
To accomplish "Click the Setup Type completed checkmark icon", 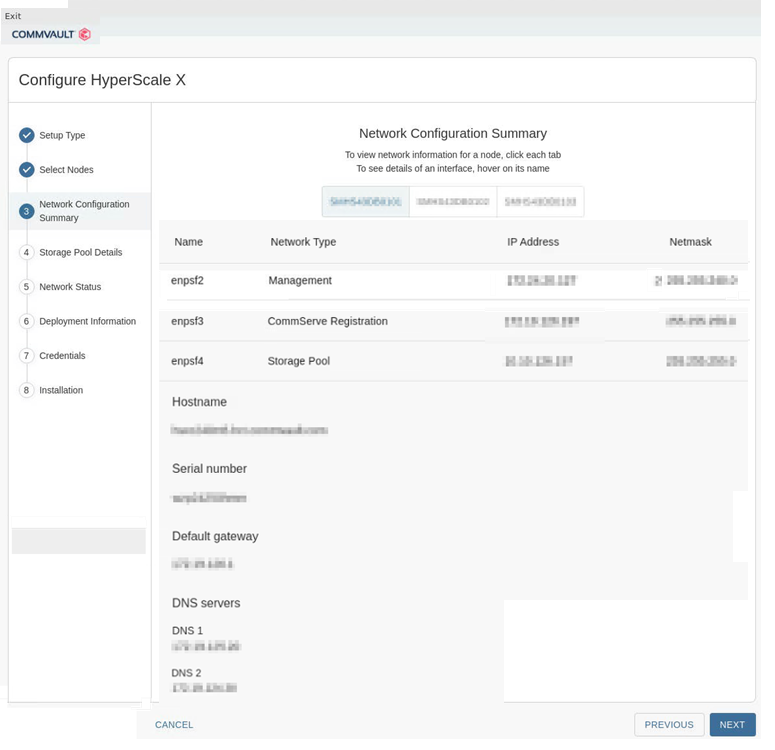I will coord(27,136).
